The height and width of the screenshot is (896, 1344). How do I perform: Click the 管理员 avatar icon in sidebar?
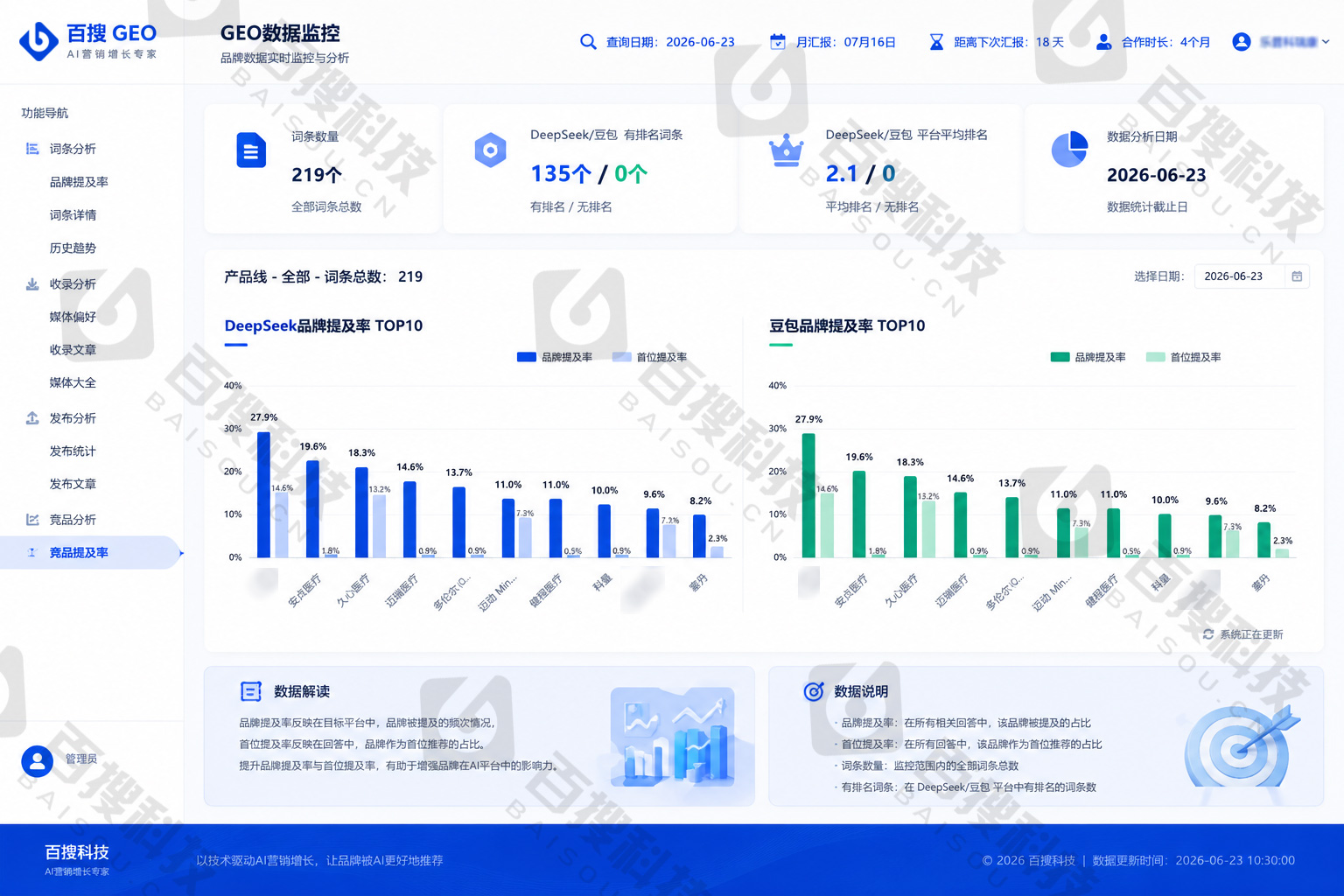tap(37, 761)
